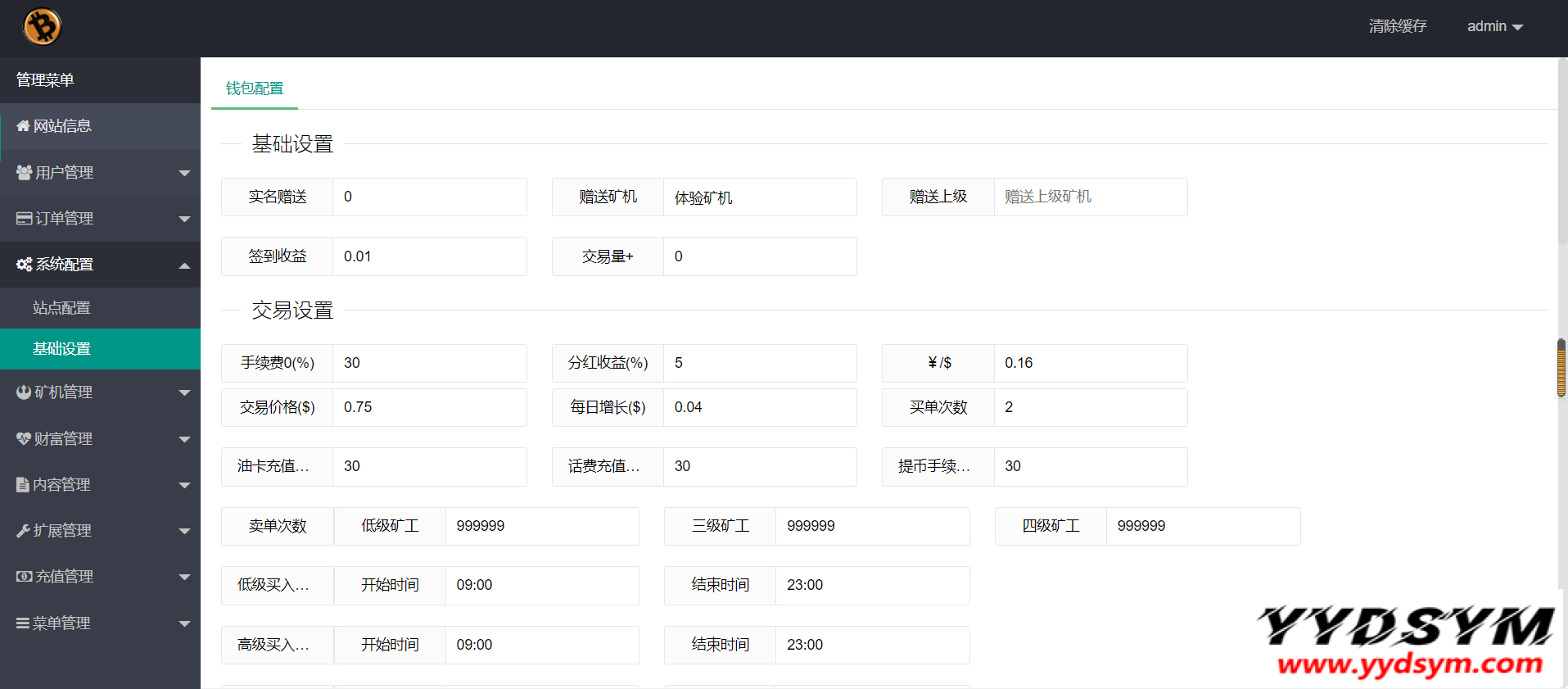Open 站点配置 submenu item

pos(61,308)
